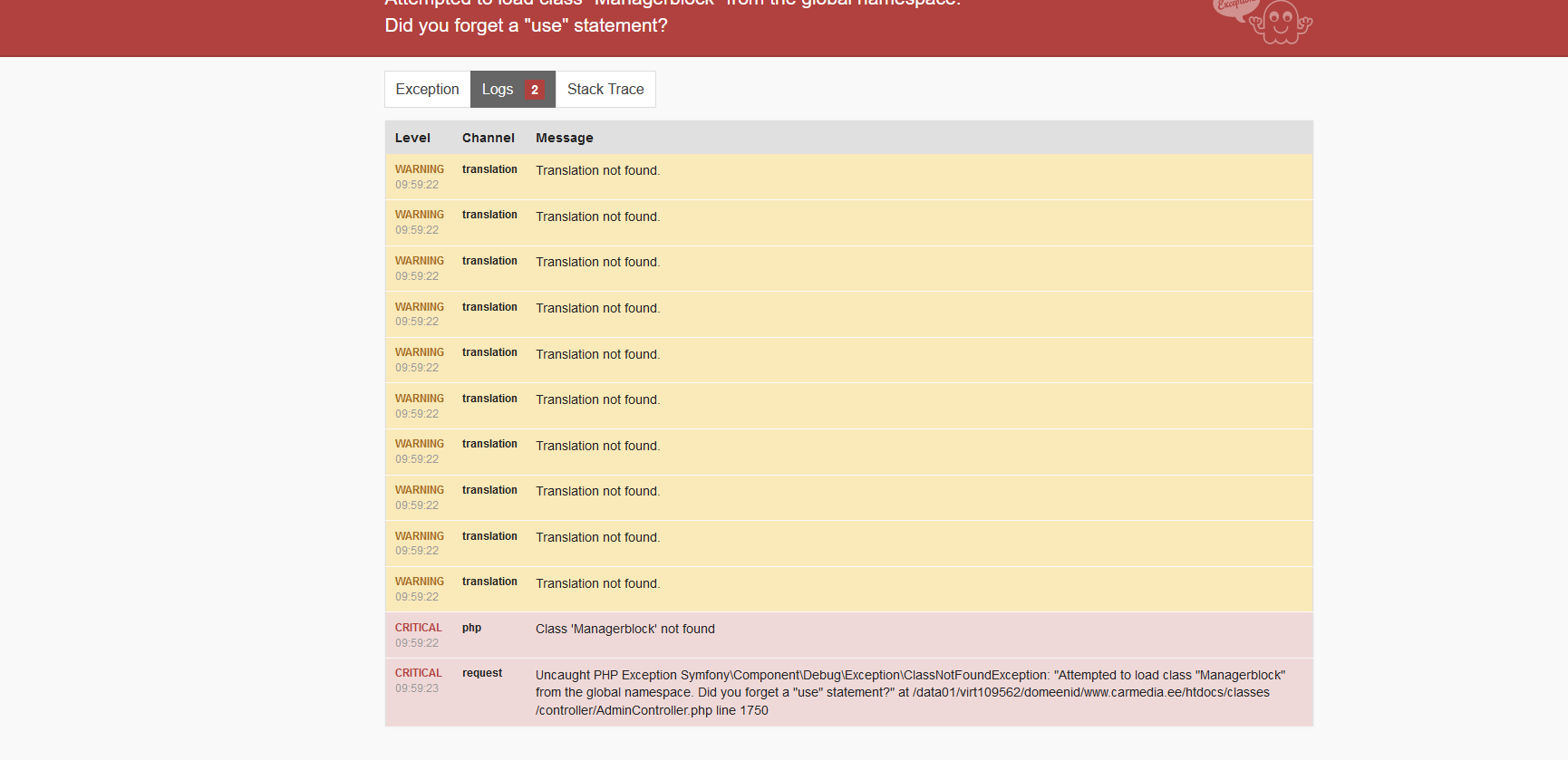This screenshot has height=760, width=1568.
Task: Select the "Class 'Managerblock' not found" message
Action: point(624,629)
